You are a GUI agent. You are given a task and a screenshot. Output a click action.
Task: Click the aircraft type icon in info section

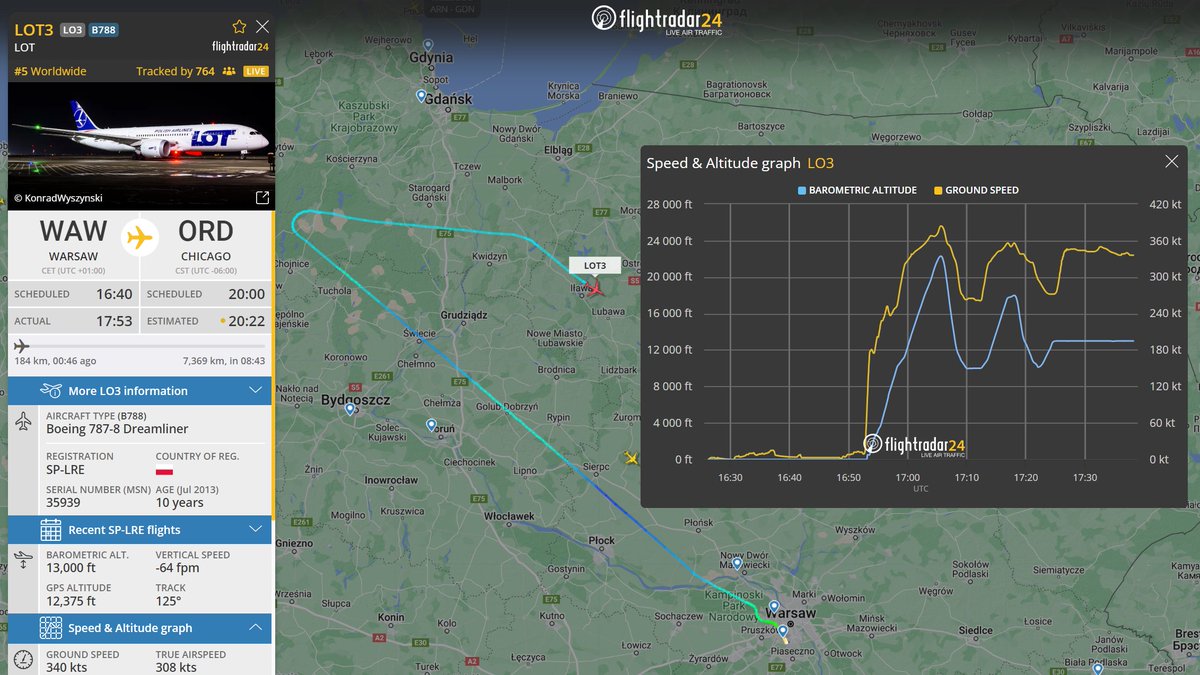(x=25, y=422)
